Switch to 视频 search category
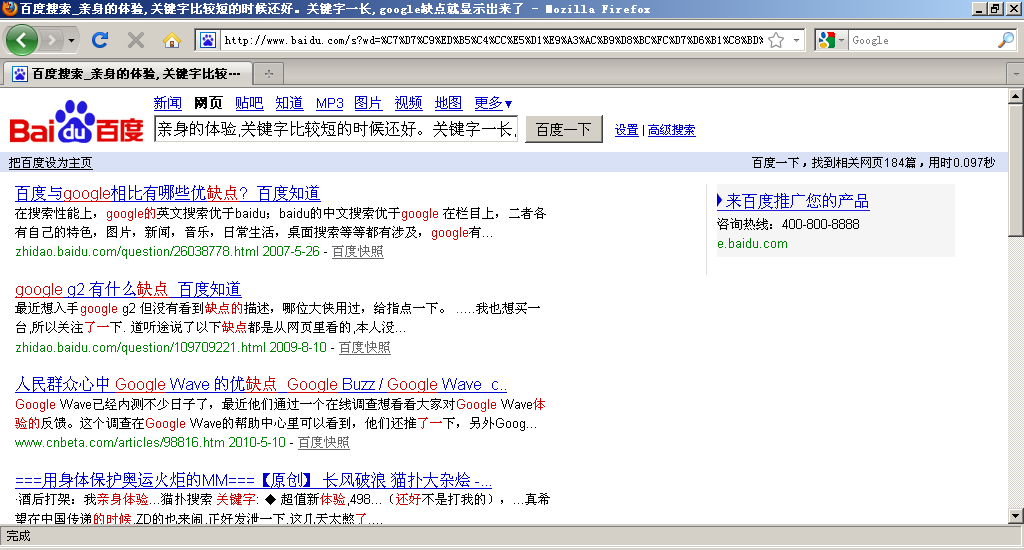The height and width of the screenshot is (550, 1024). pos(408,103)
